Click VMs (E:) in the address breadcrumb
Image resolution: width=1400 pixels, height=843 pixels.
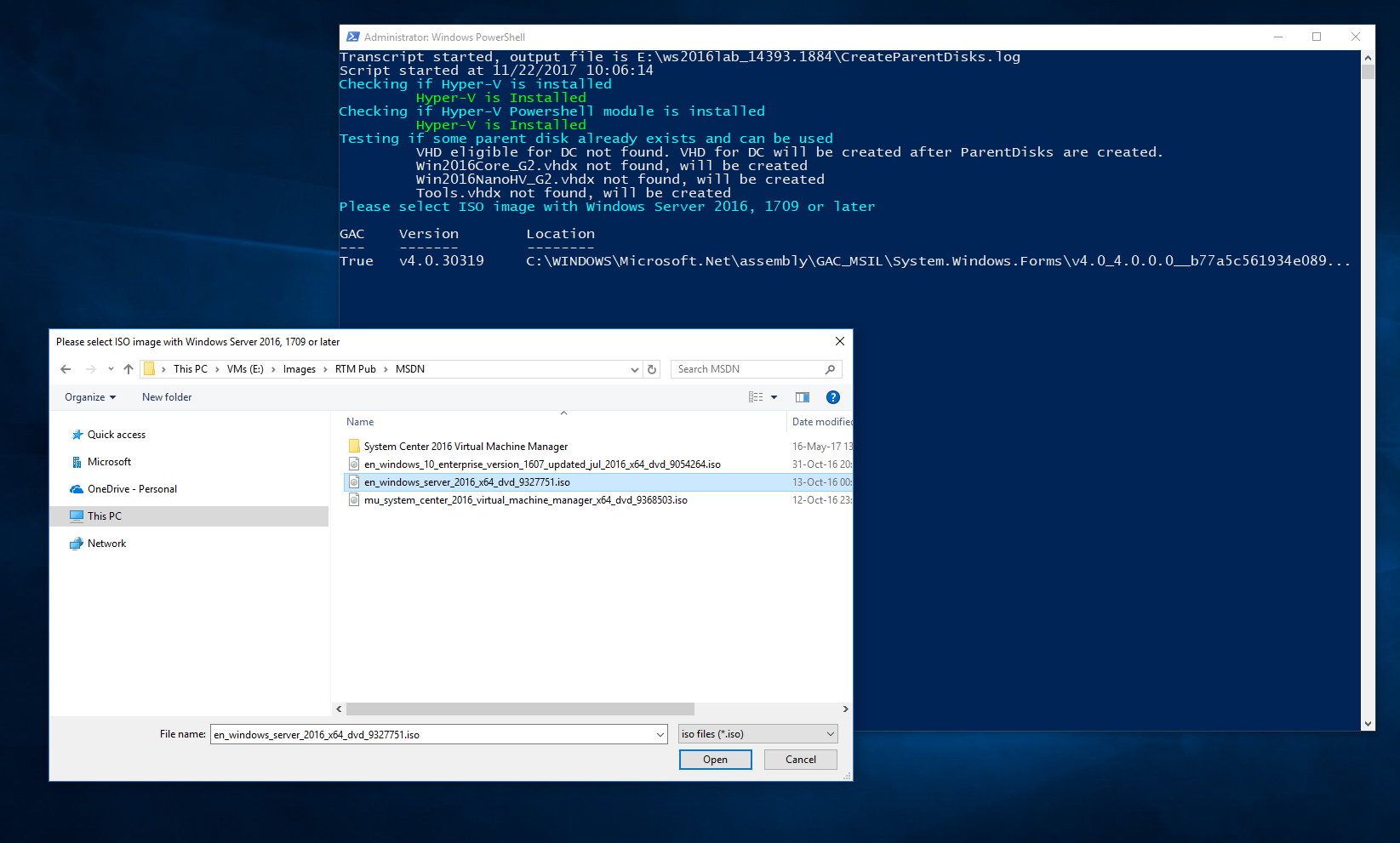point(245,369)
